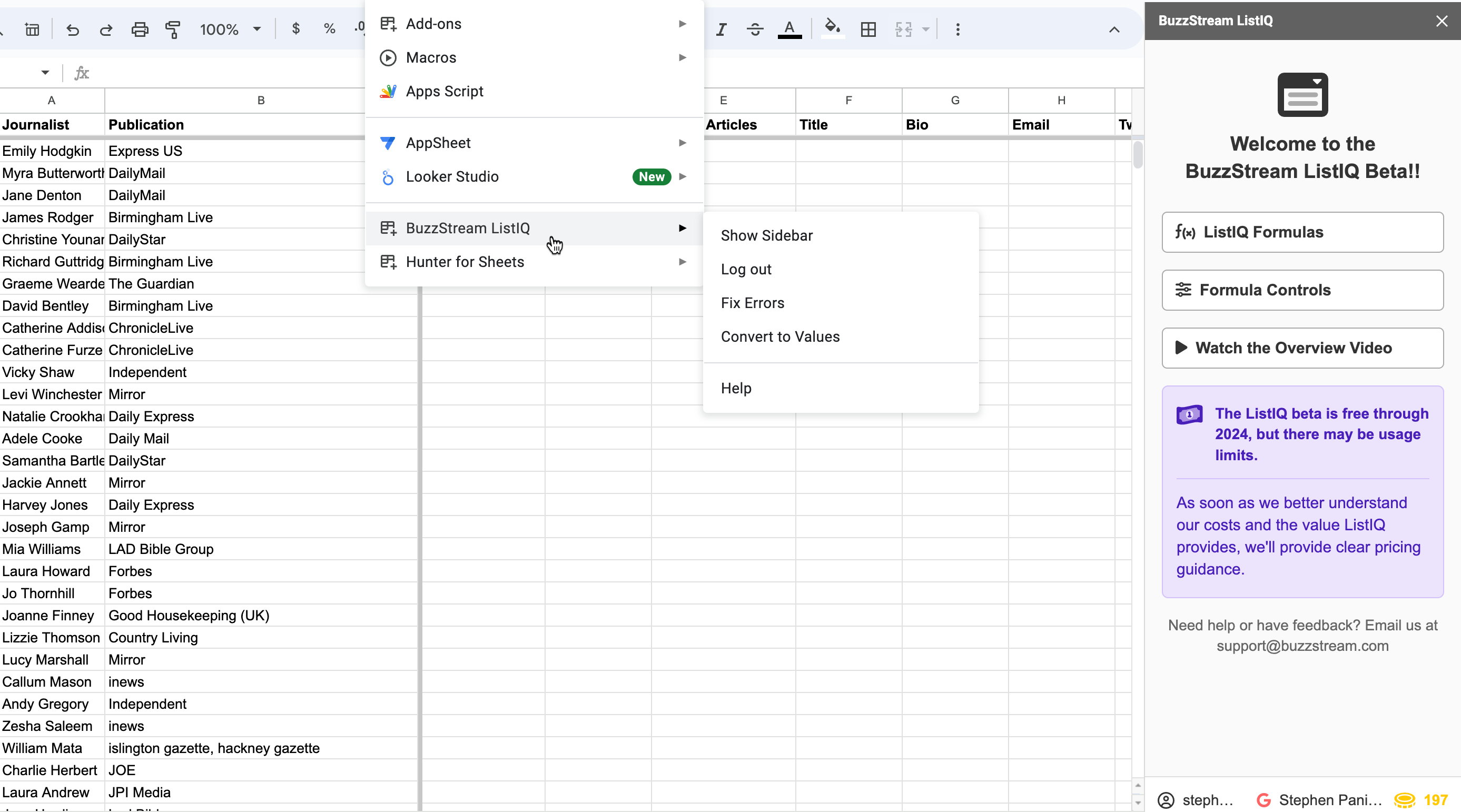Toggle strikethrough formatting
Viewport: 1461px width, 812px height.
(x=755, y=29)
